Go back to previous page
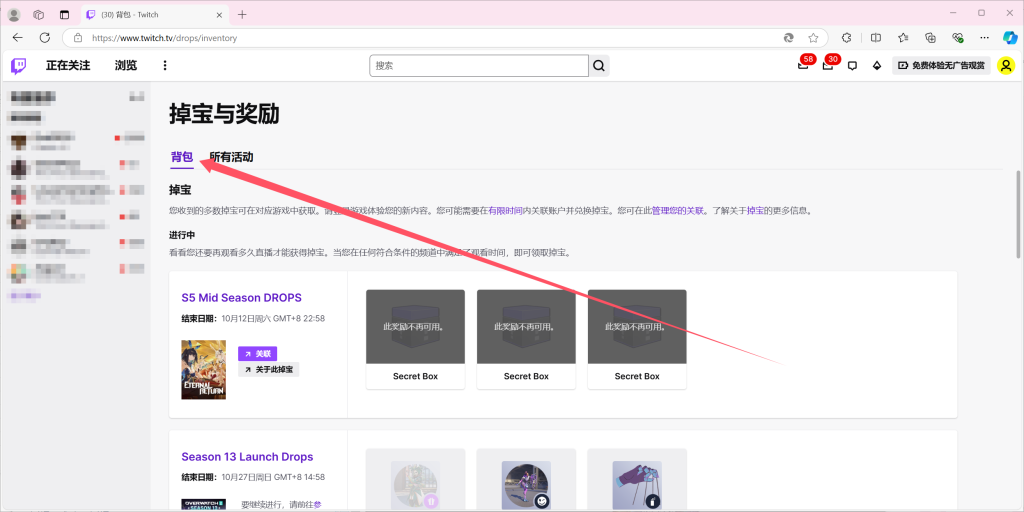The width and height of the screenshot is (1024, 512). tap(18, 38)
